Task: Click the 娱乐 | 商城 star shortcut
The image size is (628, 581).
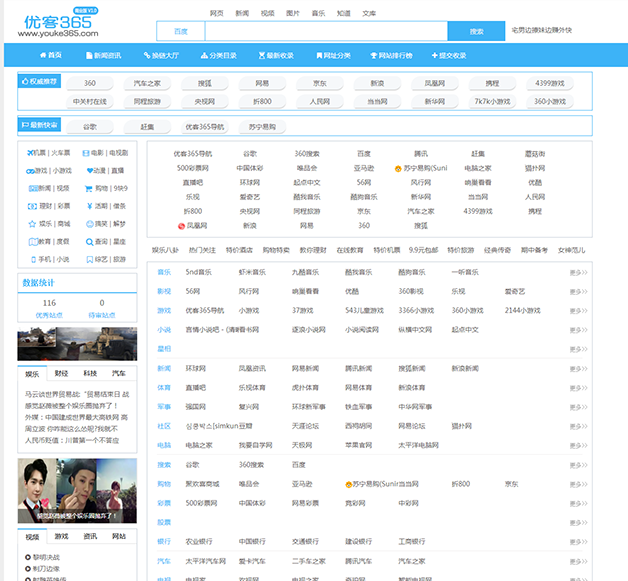Action: [48, 223]
